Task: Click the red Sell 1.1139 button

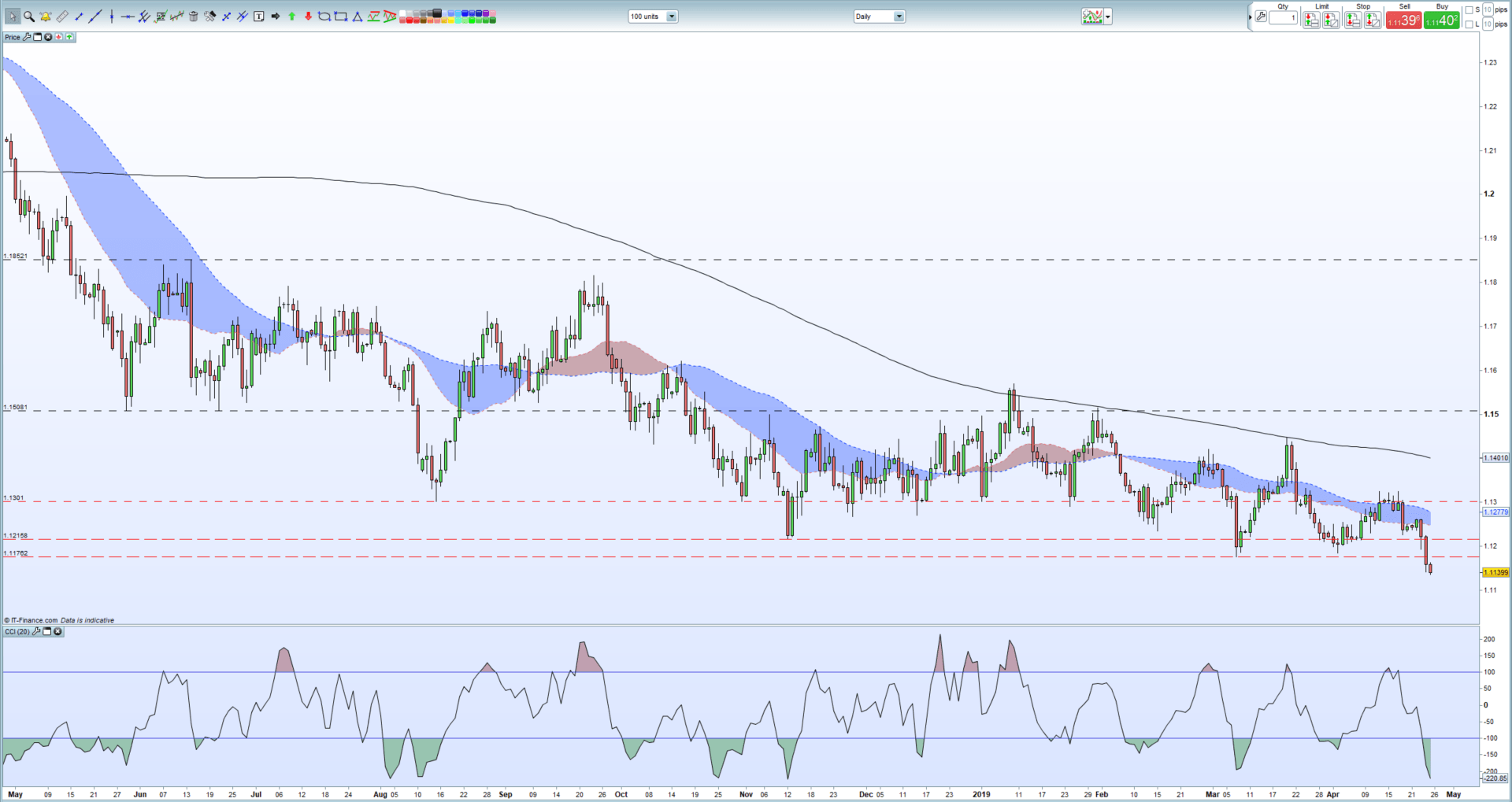Action: (x=1403, y=20)
